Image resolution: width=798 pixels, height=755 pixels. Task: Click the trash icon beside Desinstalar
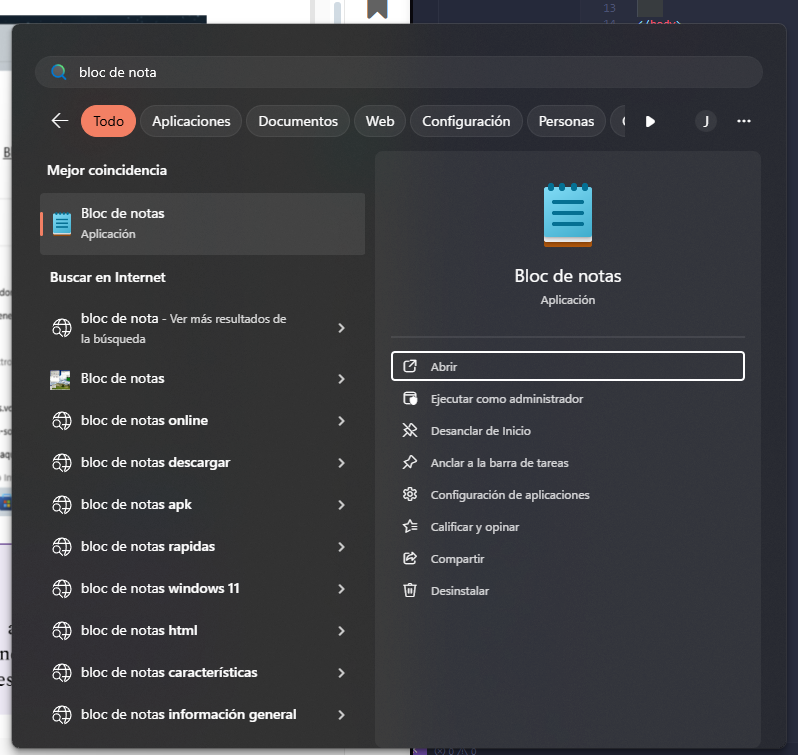coord(410,590)
